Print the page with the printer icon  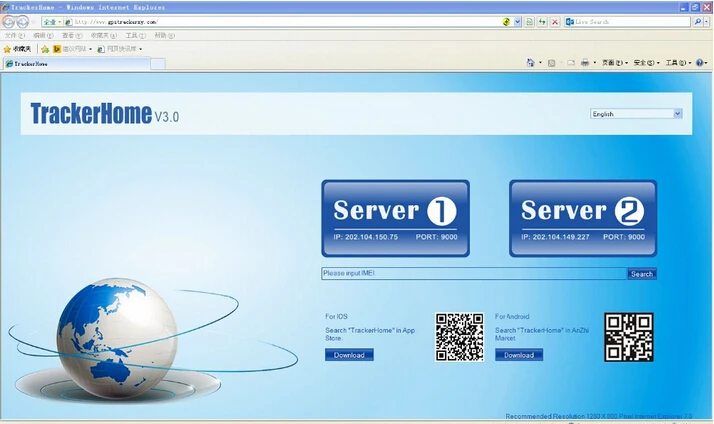(585, 63)
